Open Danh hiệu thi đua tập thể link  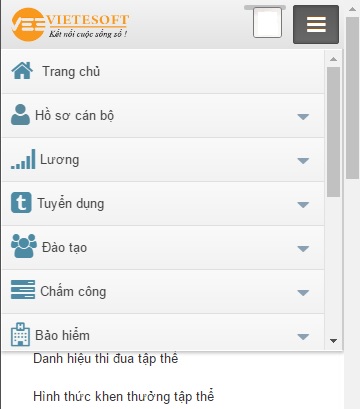click(x=106, y=359)
